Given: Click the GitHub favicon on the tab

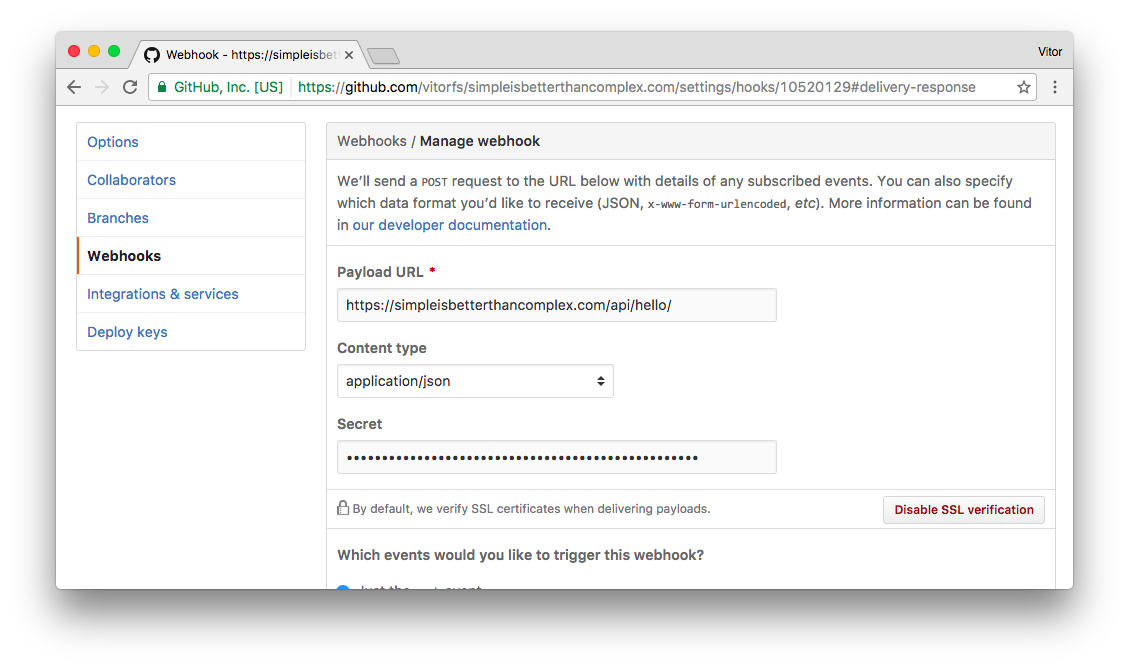Looking at the screenshot, I should pos(152,55).
